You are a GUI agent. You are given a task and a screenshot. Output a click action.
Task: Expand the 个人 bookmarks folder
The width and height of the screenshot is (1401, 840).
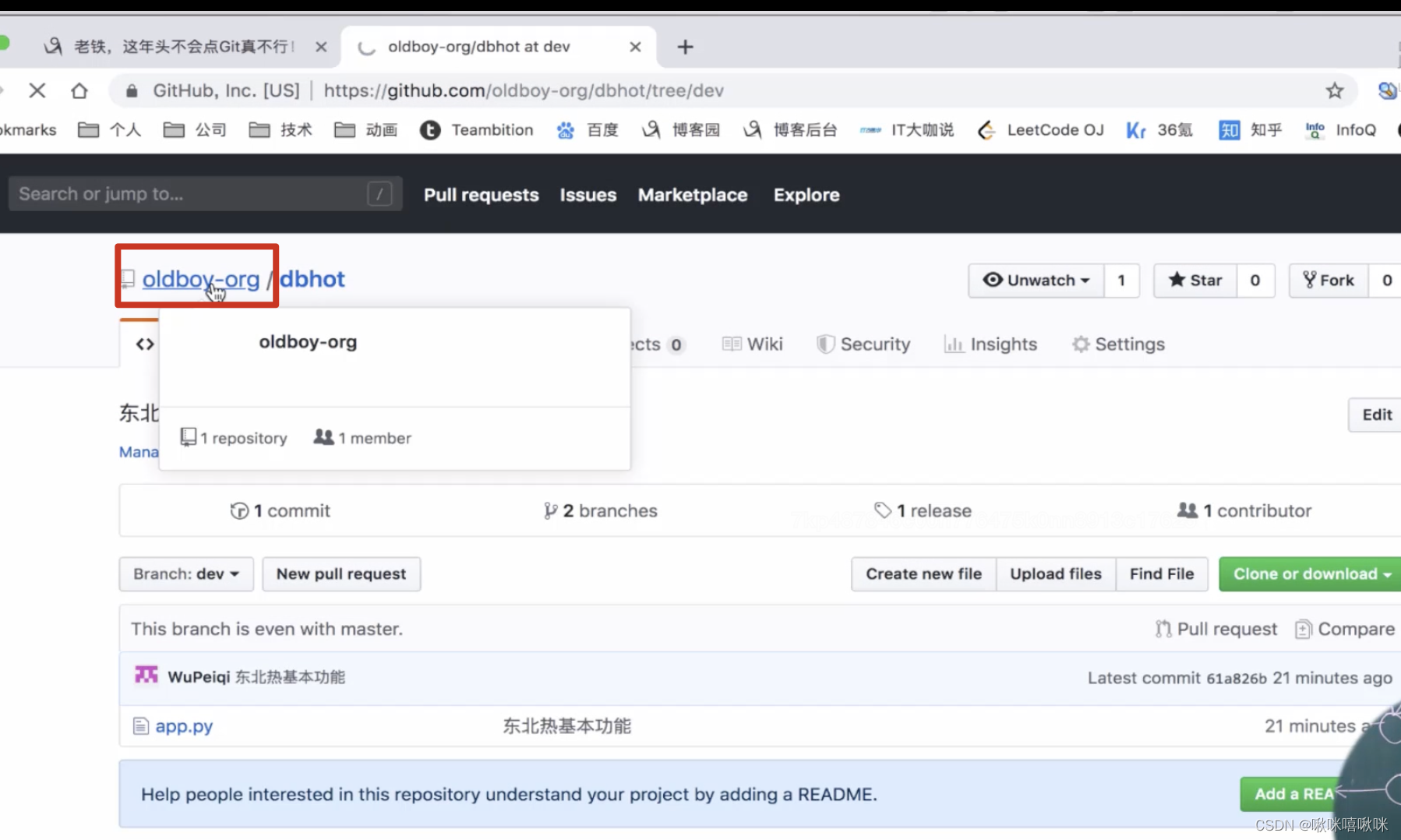[110, 130]
